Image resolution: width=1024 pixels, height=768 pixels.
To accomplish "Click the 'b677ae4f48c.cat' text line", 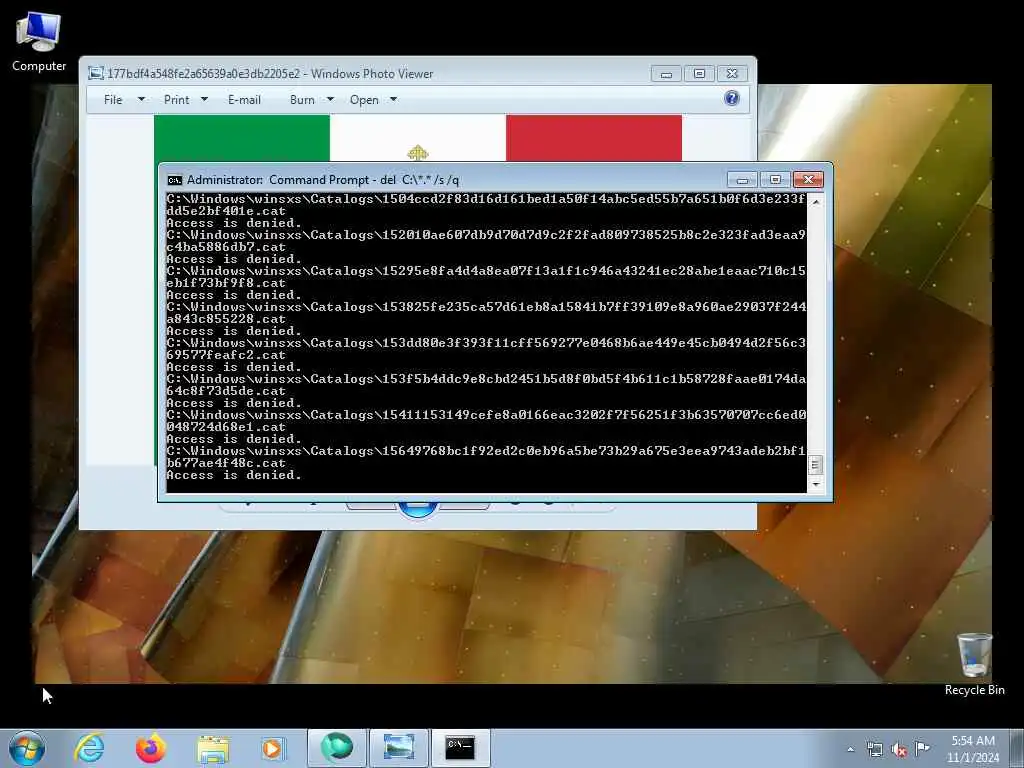I will pyautogui.click(x=226, y=463).
